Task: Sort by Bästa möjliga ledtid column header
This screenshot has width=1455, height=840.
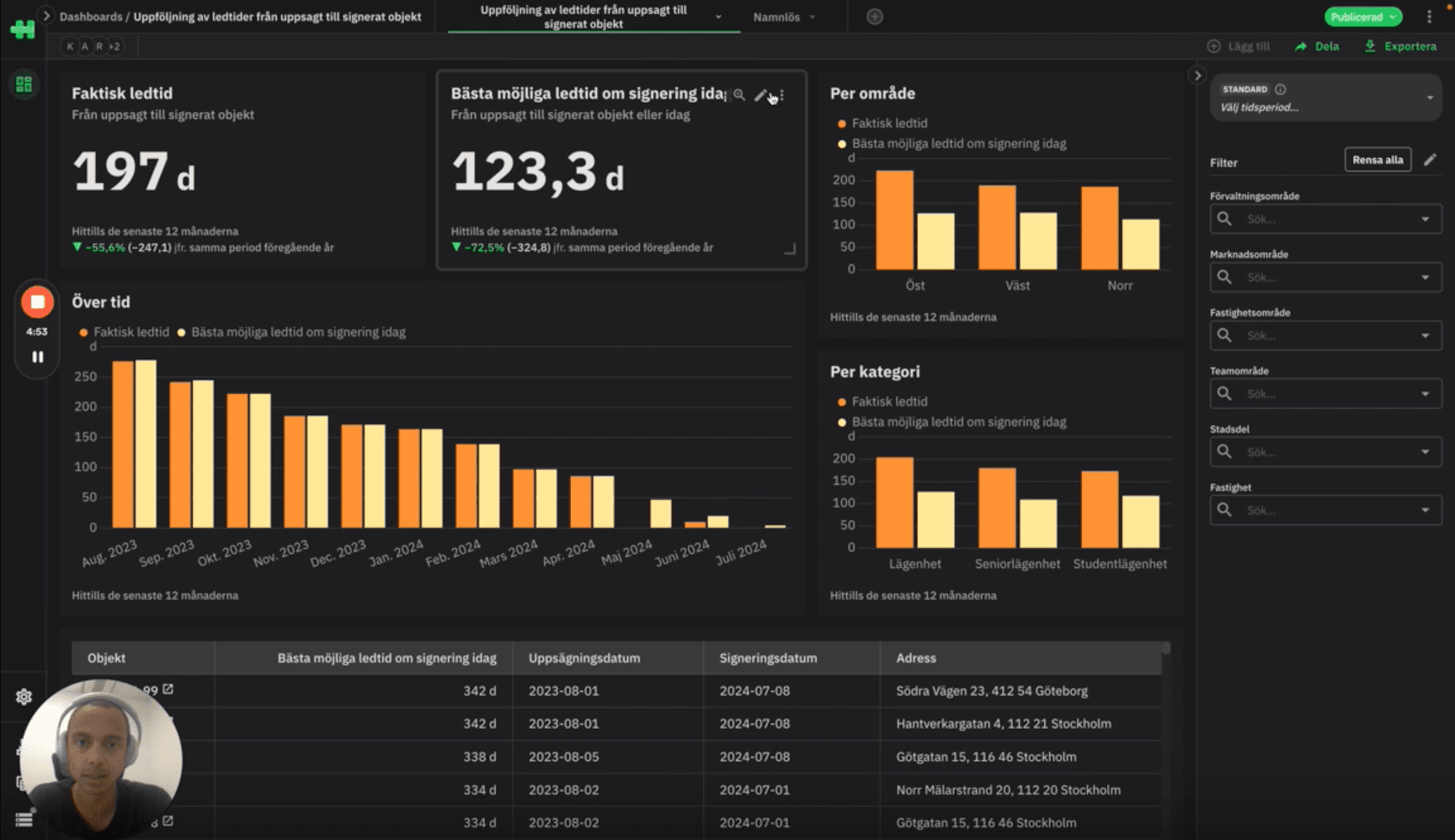Action: (364, 658)
